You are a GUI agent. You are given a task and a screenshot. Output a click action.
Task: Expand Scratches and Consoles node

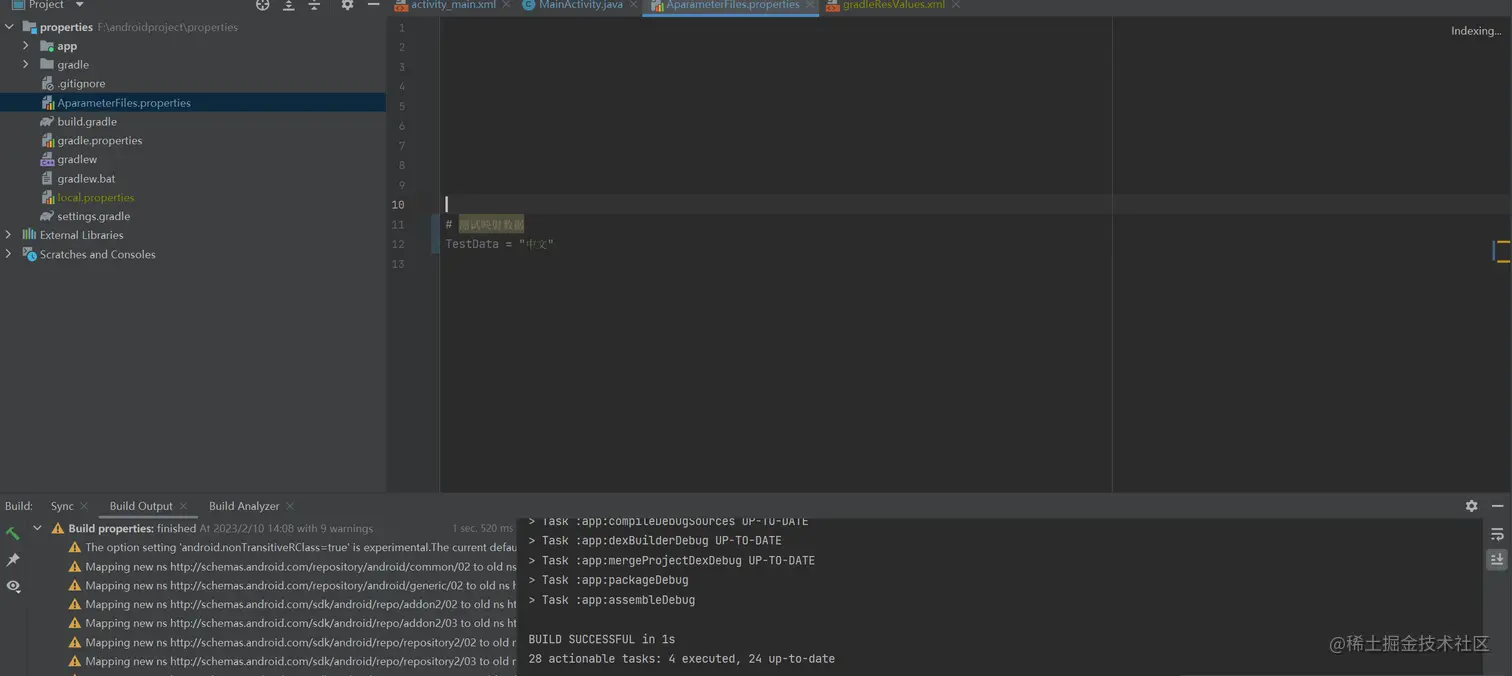point(9,254)
